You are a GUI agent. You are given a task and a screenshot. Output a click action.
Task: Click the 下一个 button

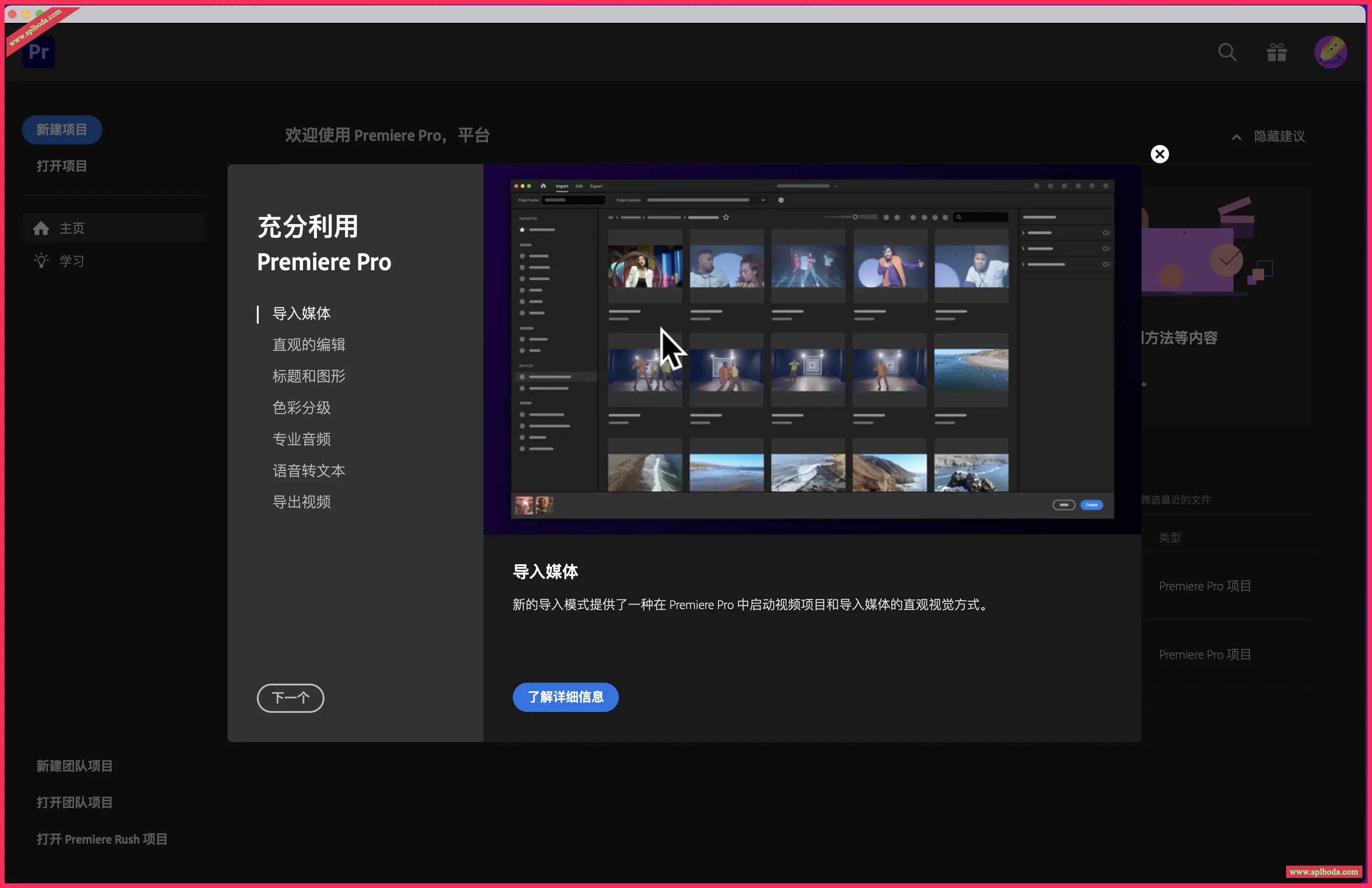tap(290, 698)
